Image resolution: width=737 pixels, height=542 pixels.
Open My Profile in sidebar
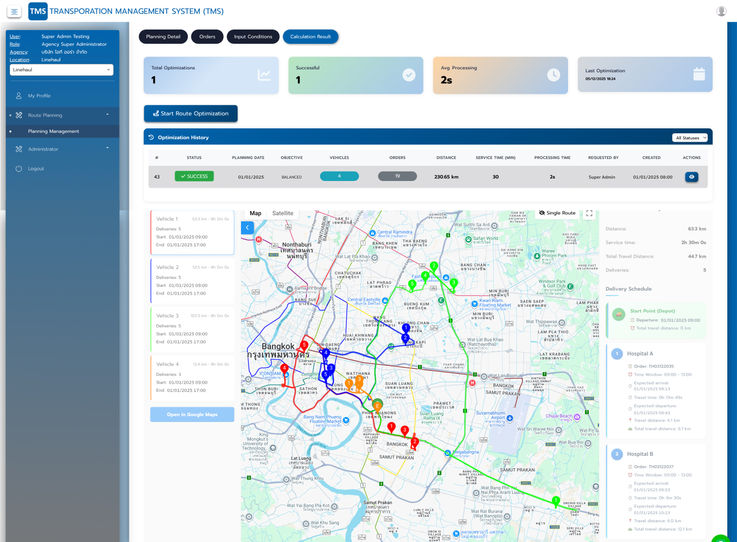pos(62,95)
